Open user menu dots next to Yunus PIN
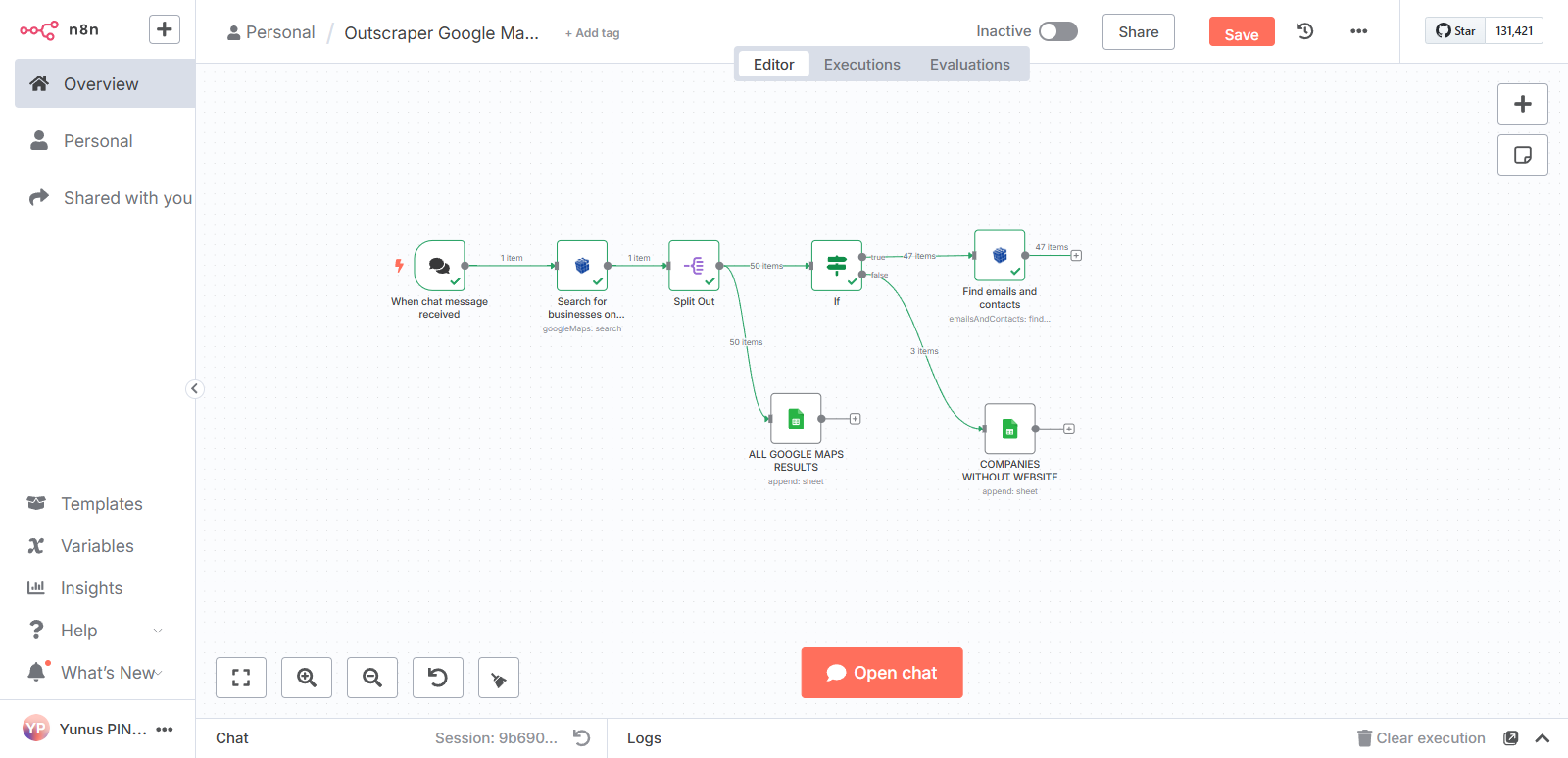The width and height of the screenshot is (1568, 758). pos(165,729)
